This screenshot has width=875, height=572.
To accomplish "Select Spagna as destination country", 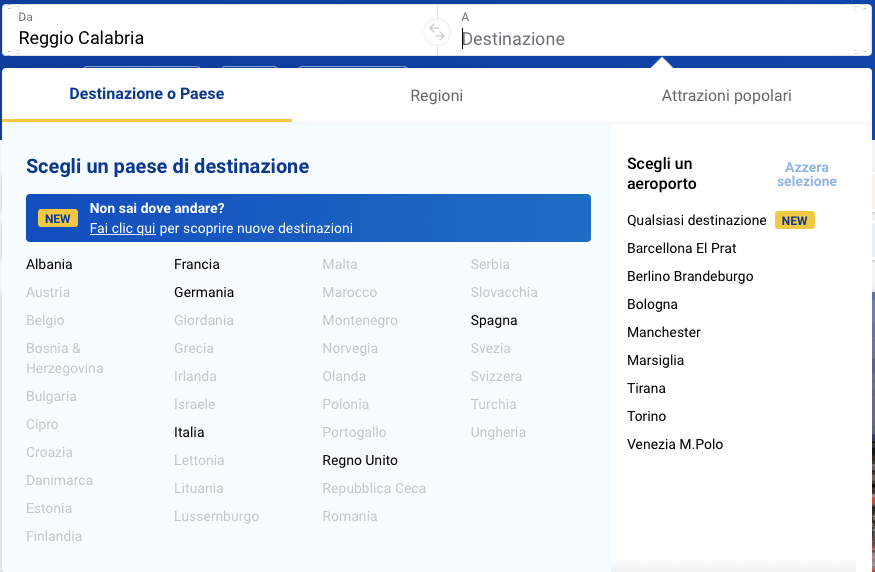I will (494, 321).
